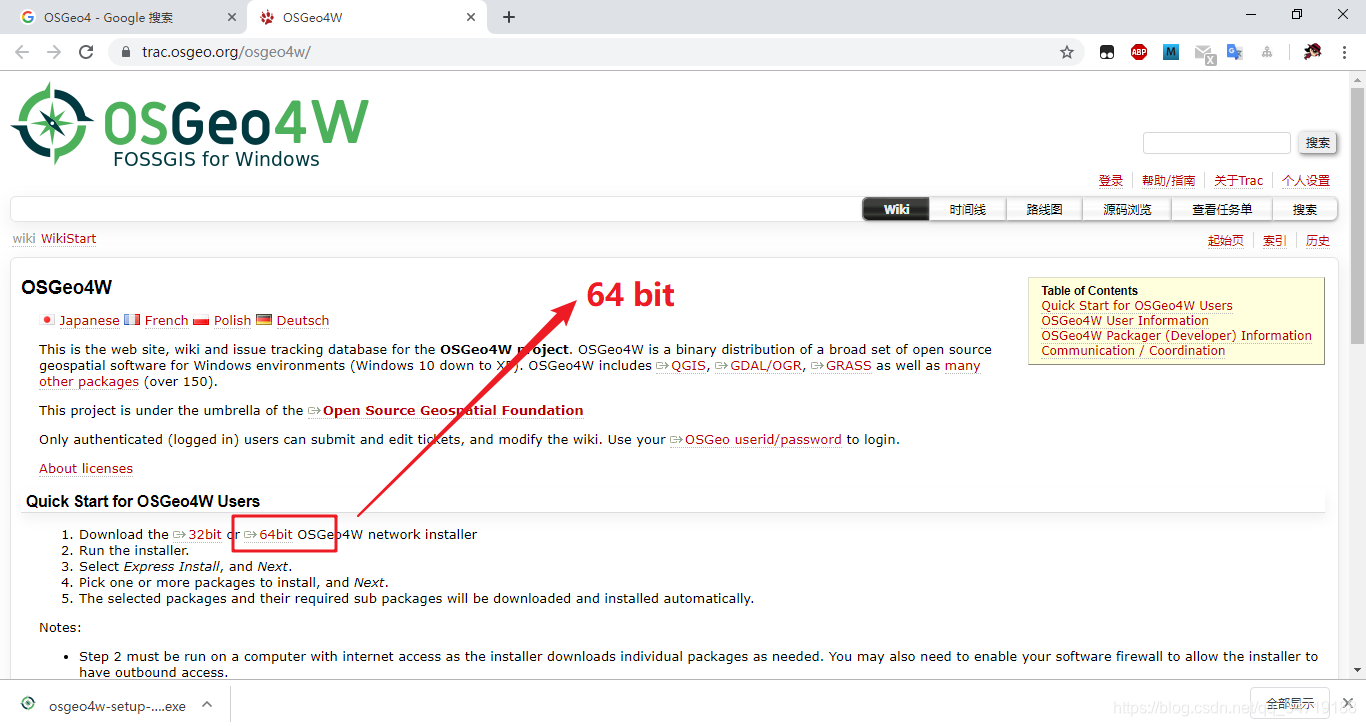
Task: Open new tab with plus button
Action: [509, 17]
